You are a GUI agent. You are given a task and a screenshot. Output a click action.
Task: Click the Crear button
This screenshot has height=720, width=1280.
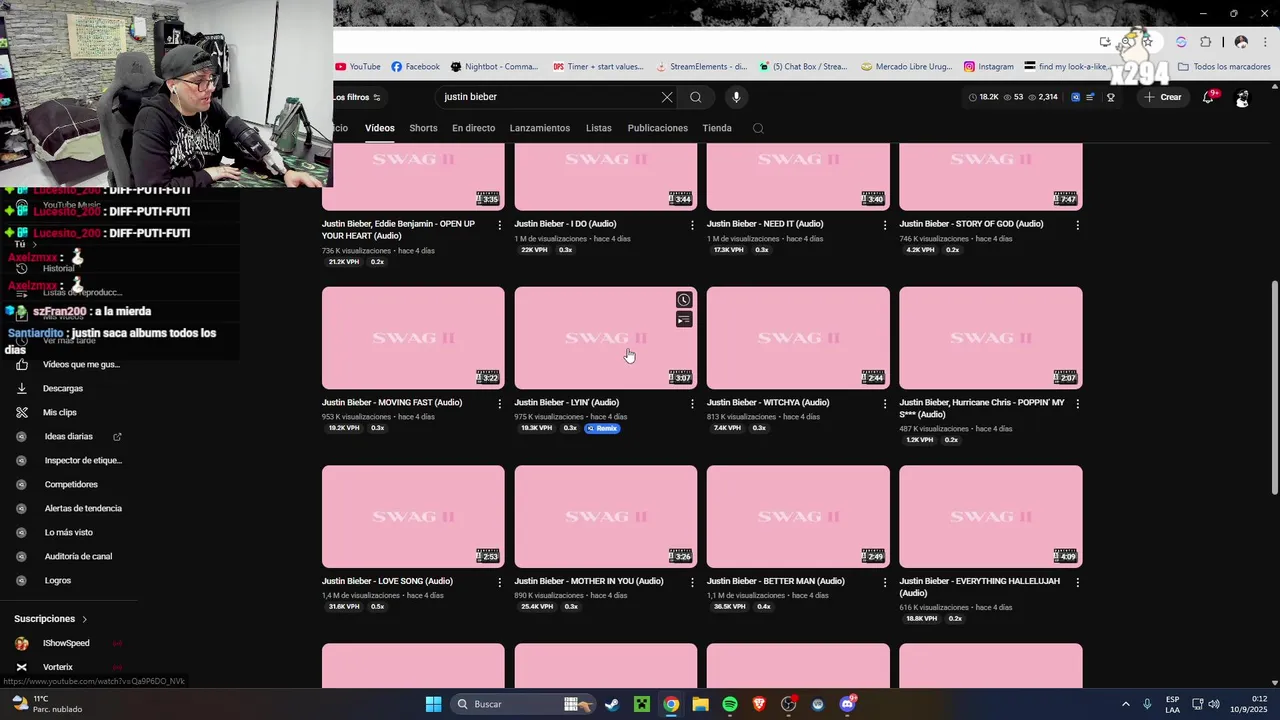pos(1163,97)
